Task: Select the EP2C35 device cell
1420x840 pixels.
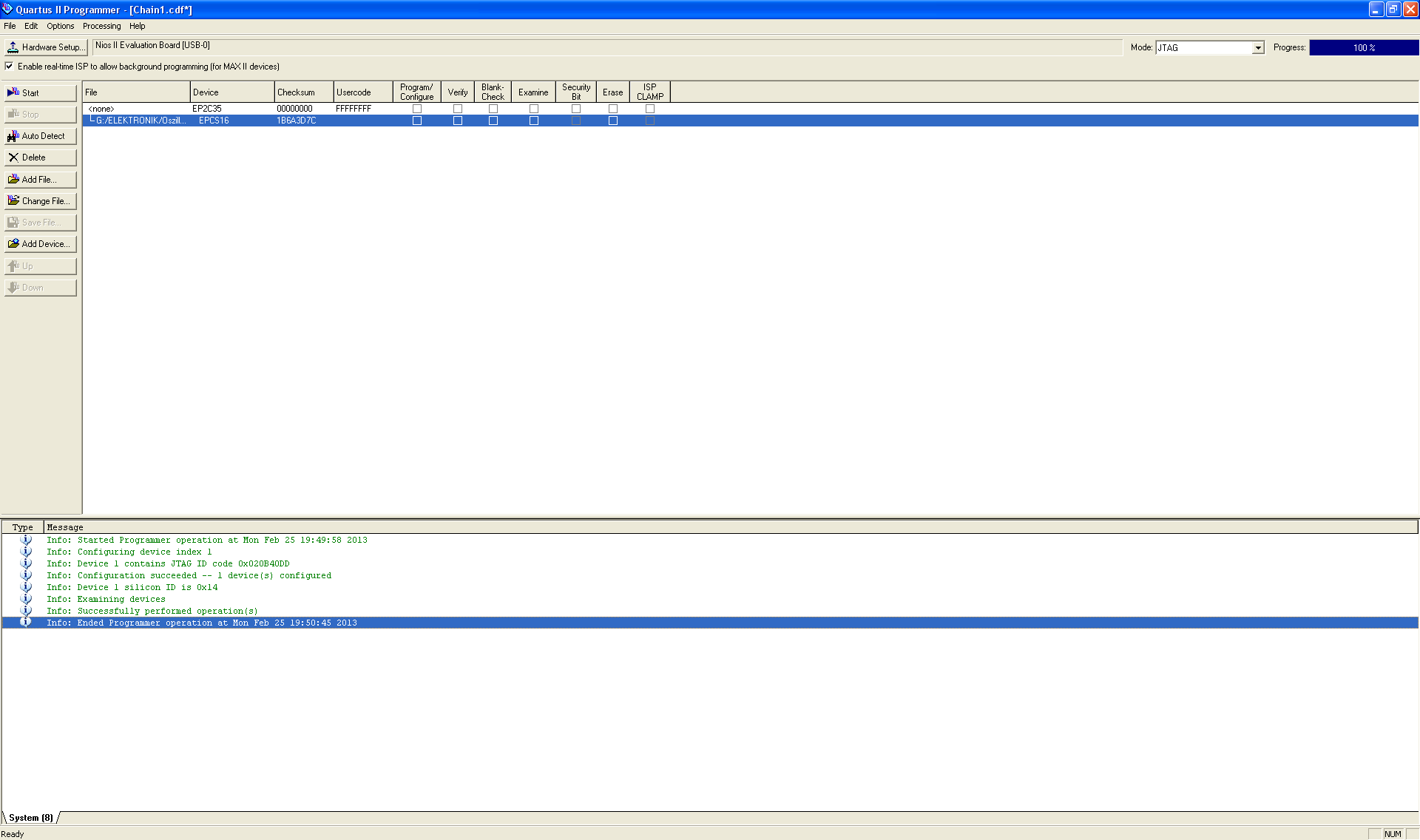Action: point(207,109)
